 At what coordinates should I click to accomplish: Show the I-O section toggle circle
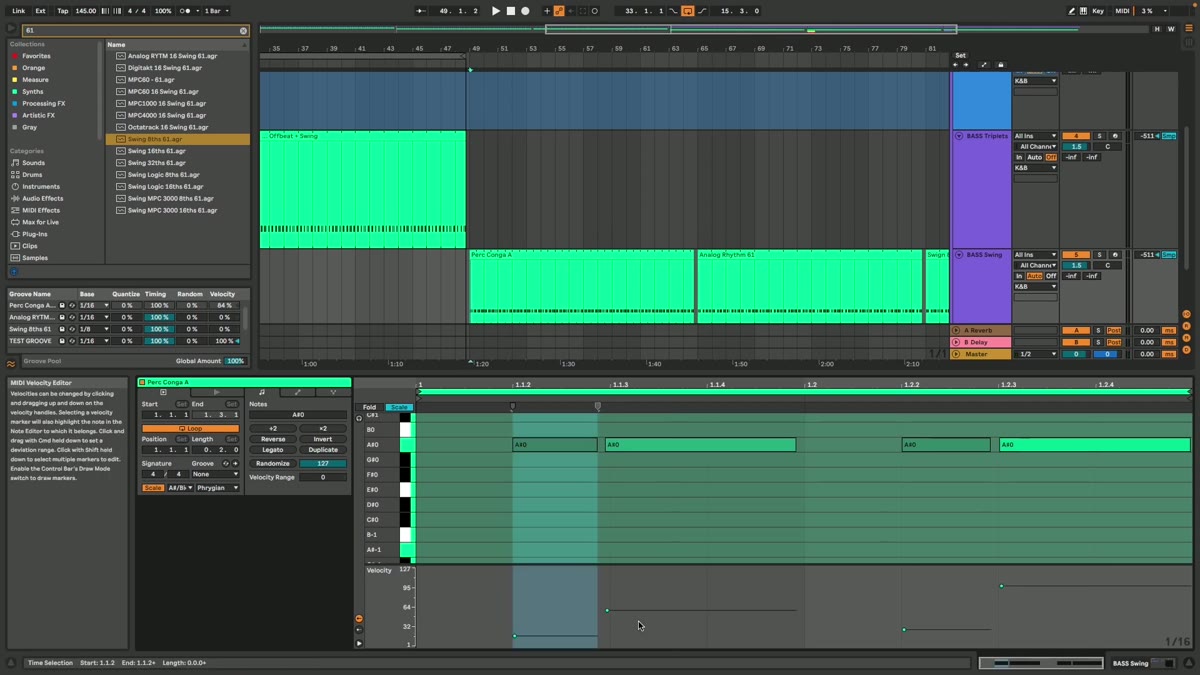(1186, 314)
